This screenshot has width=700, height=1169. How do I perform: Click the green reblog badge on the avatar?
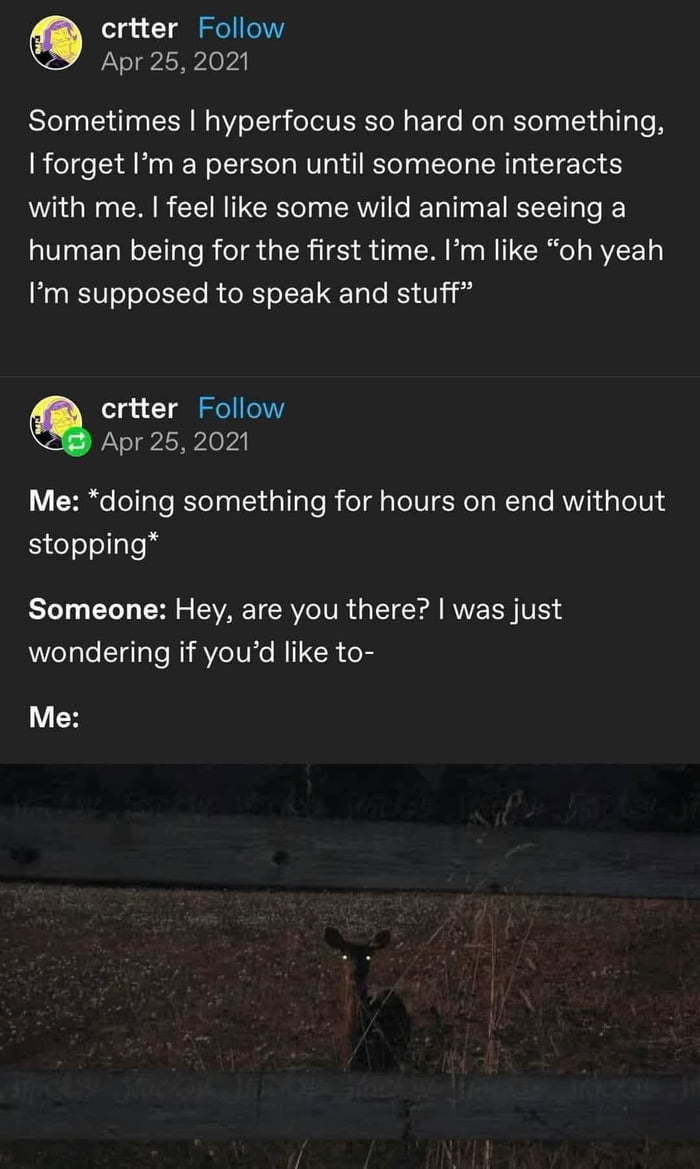(x=77, y=443)
